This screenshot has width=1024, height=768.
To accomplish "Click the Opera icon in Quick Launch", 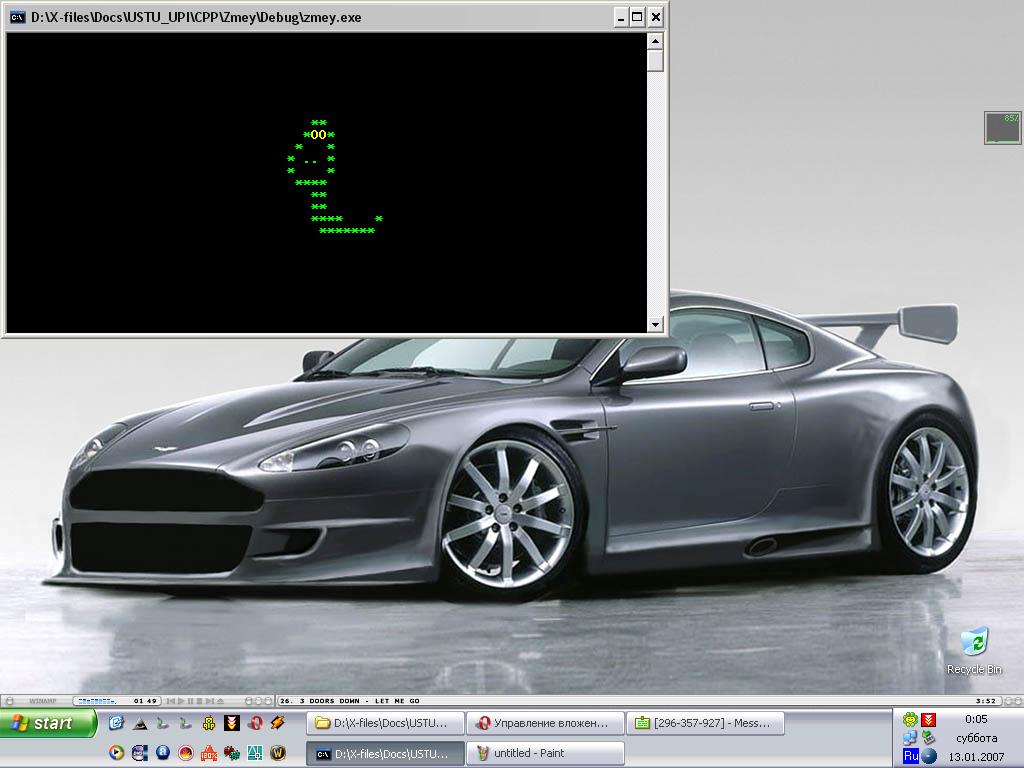I will pos(255,723).
